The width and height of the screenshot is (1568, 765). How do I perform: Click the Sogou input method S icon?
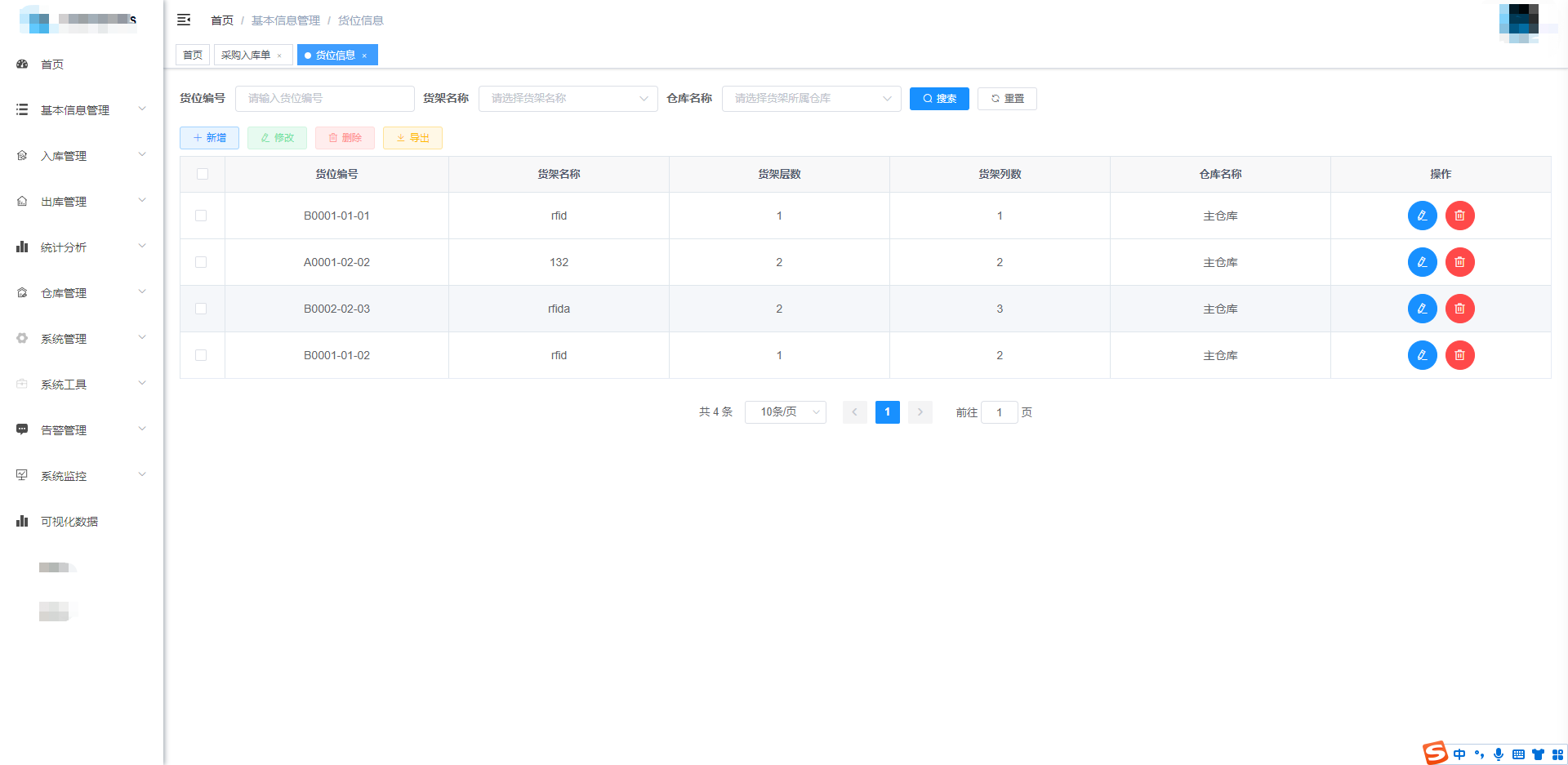pyautogui.click(x=1435, y=753)
